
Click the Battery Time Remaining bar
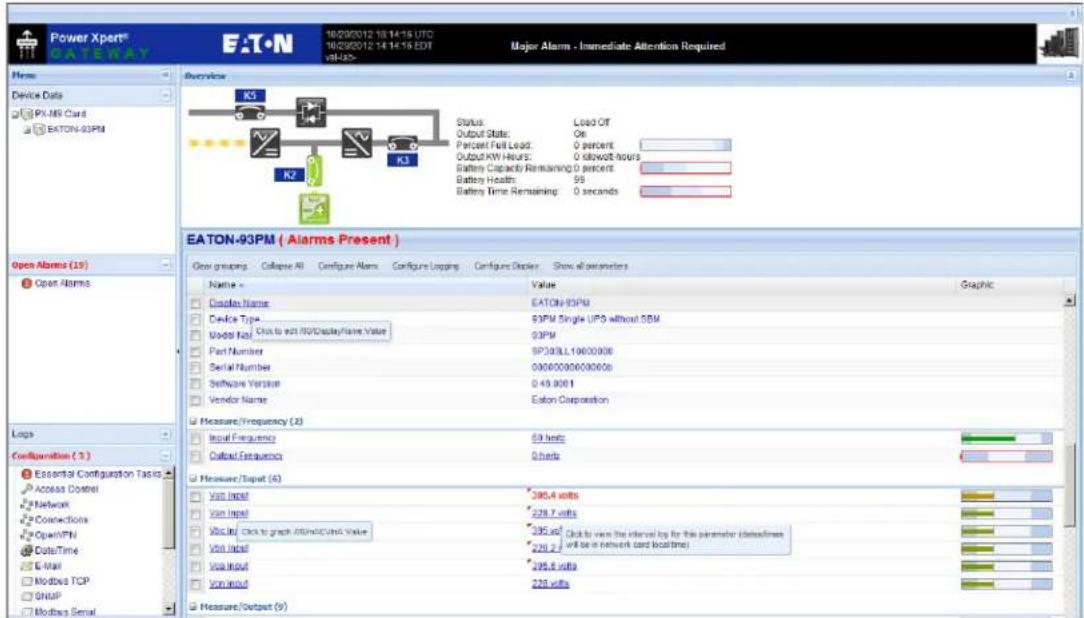pyautogui.click(x=685, y=191)
